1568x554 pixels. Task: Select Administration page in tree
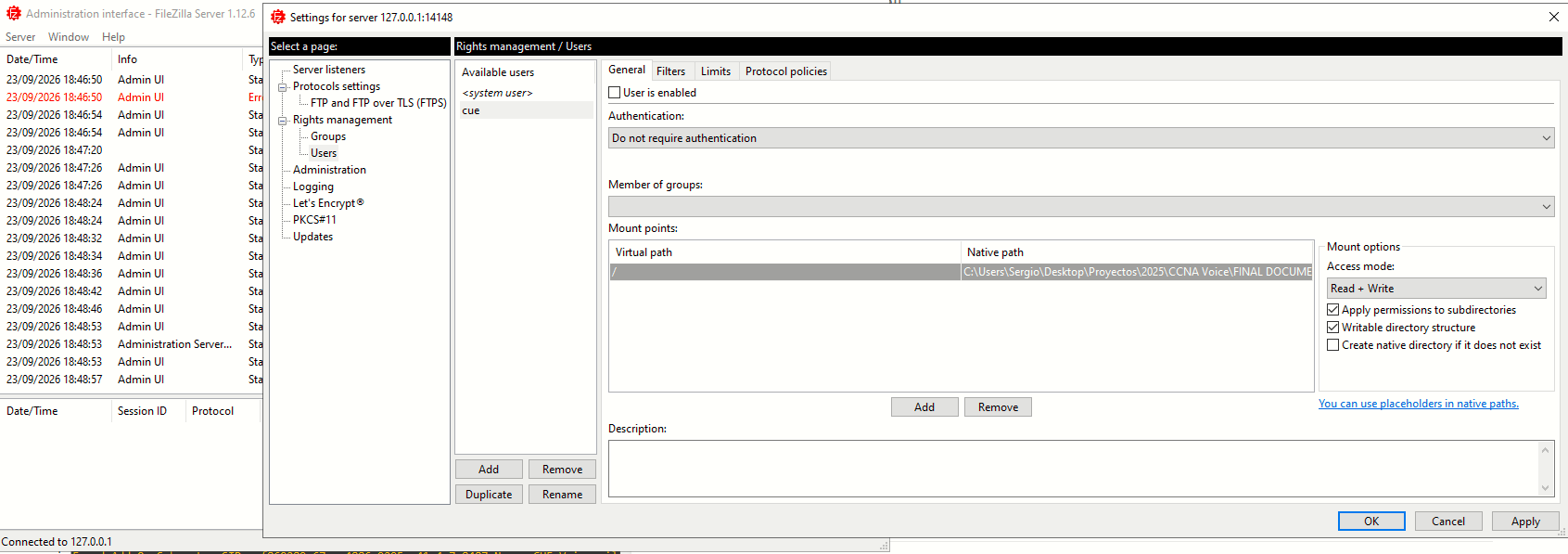click(329, 170)
